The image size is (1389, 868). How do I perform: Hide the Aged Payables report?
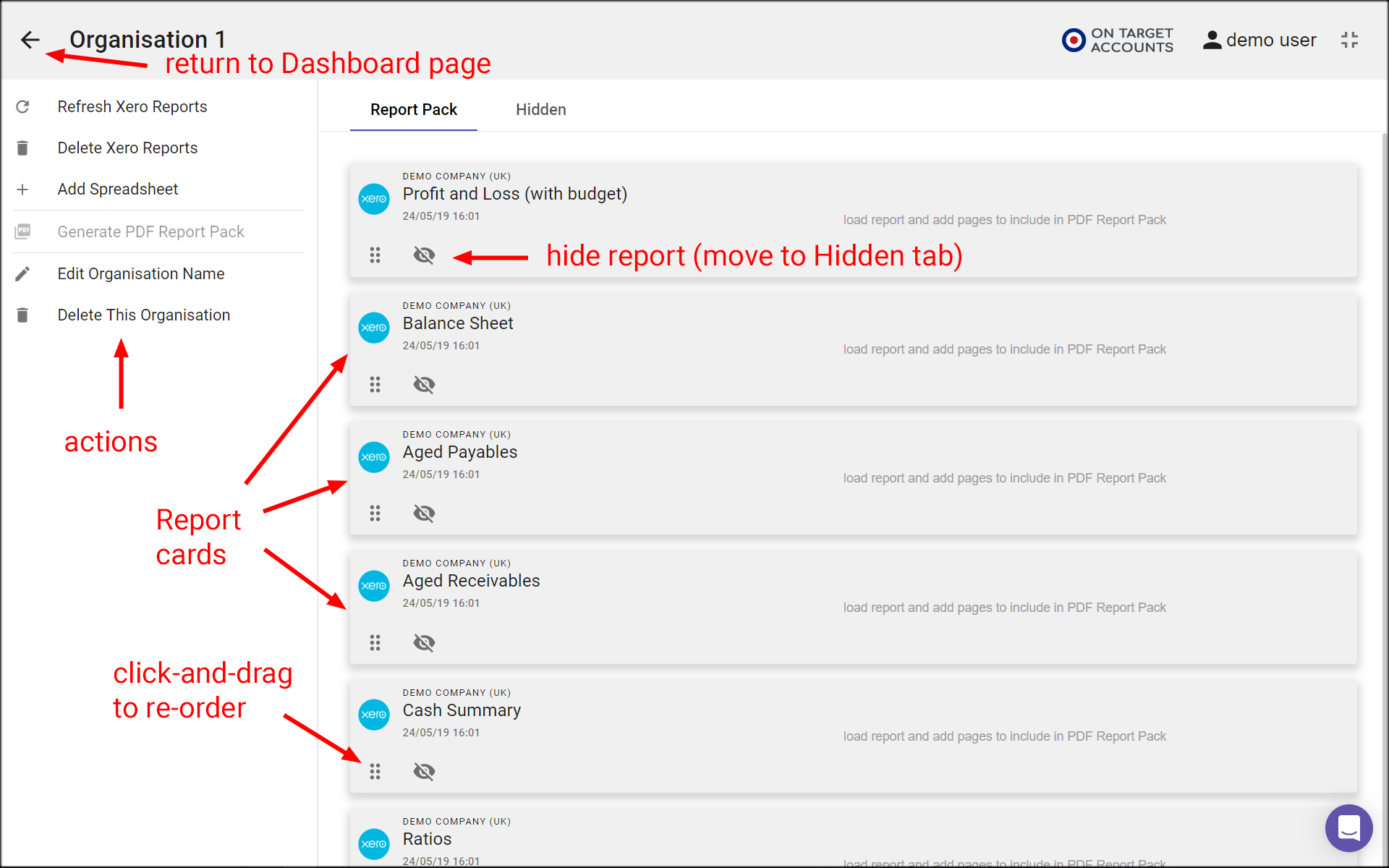click(x=424, y=513)
